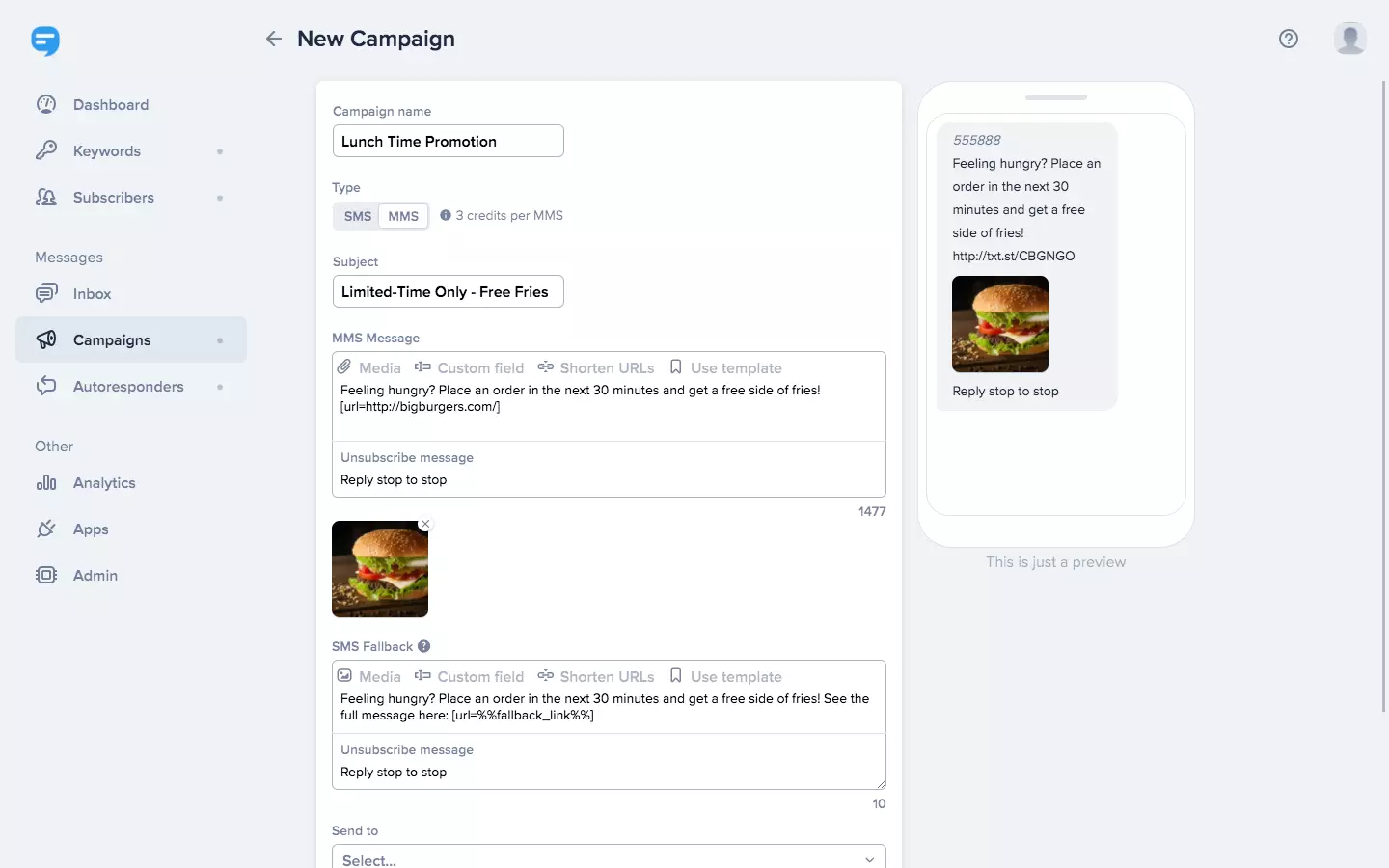Open the Send to recipient dropdown
Viewport: 1389px width, 868px height.
pos(609,857)
